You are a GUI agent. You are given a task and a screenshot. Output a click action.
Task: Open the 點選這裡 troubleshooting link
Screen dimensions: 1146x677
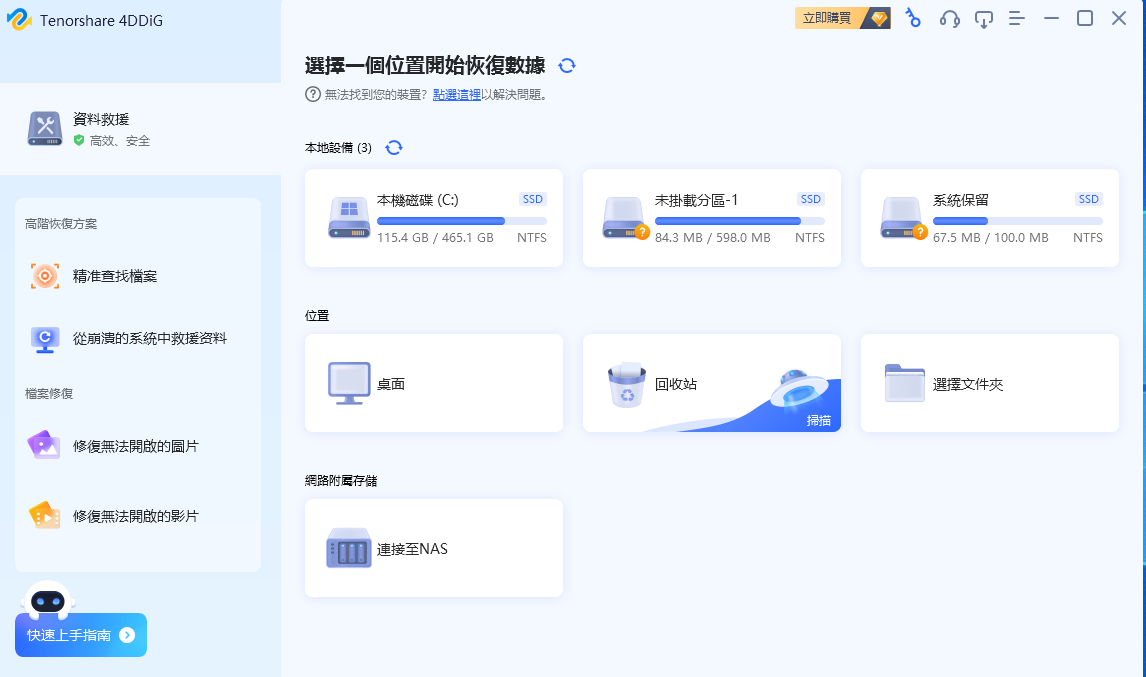tap(456, 94)
